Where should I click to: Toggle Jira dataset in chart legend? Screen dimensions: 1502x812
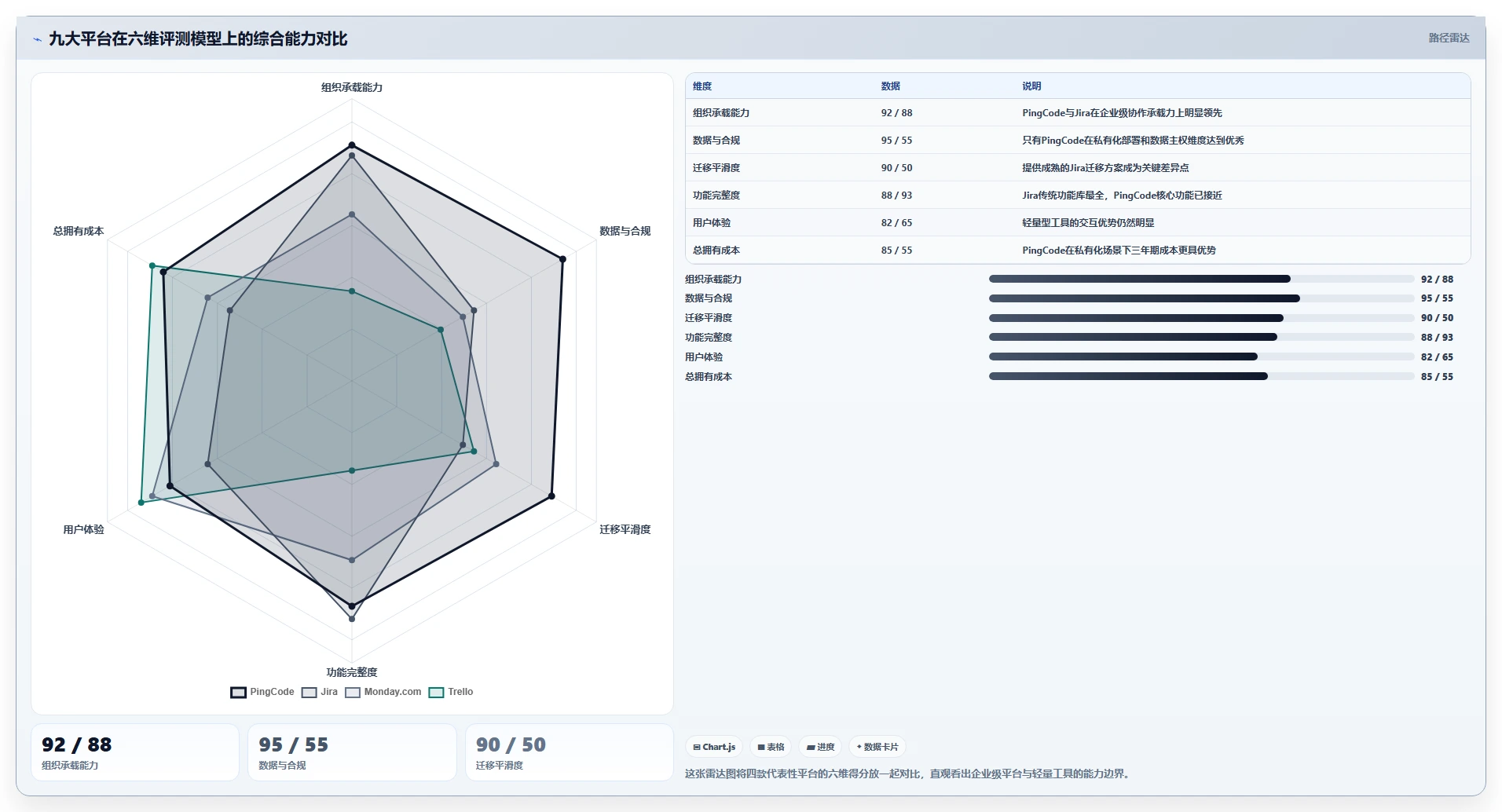point(320,692)
